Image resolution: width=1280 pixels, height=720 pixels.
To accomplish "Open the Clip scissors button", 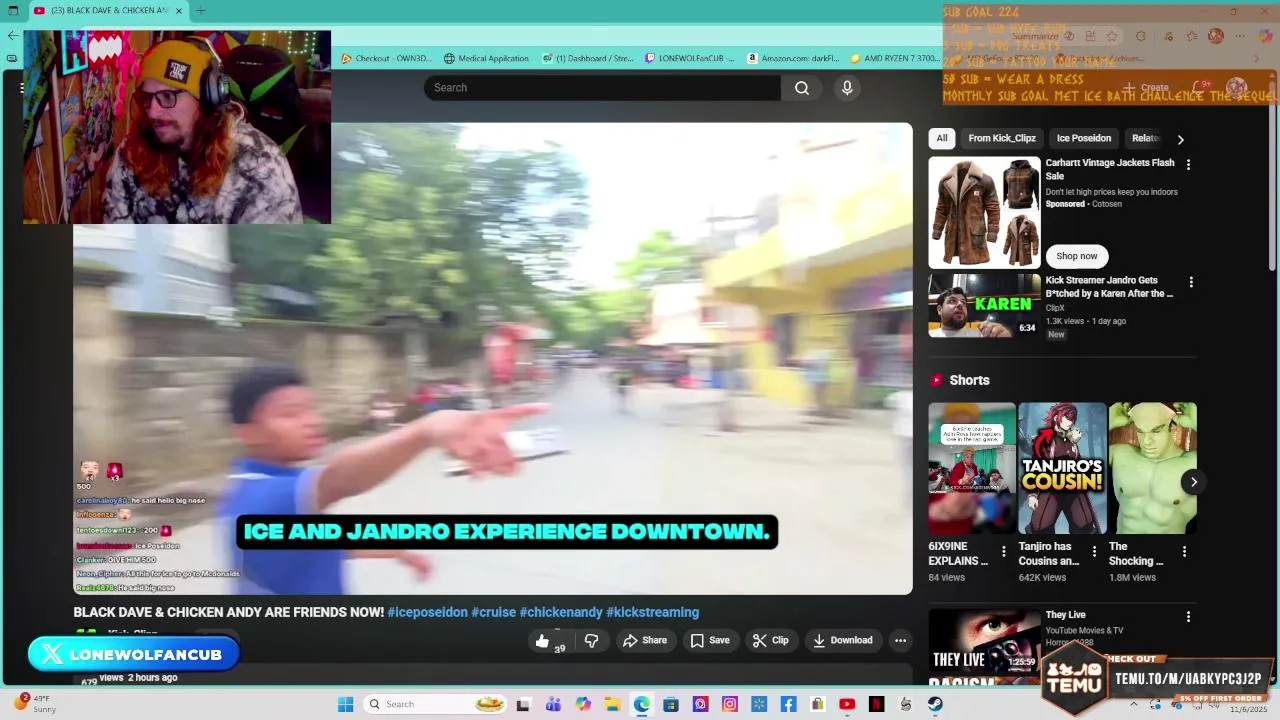I will (x=771, y=641).
